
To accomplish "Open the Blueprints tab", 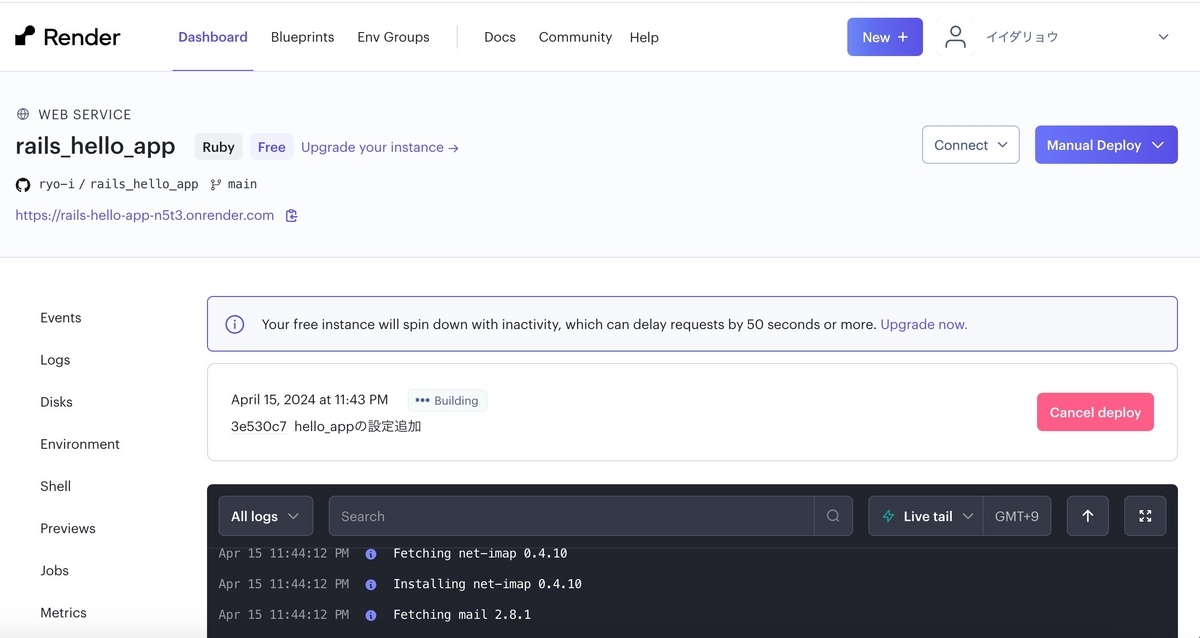I will pyautogui.click(x=302, y=37).
